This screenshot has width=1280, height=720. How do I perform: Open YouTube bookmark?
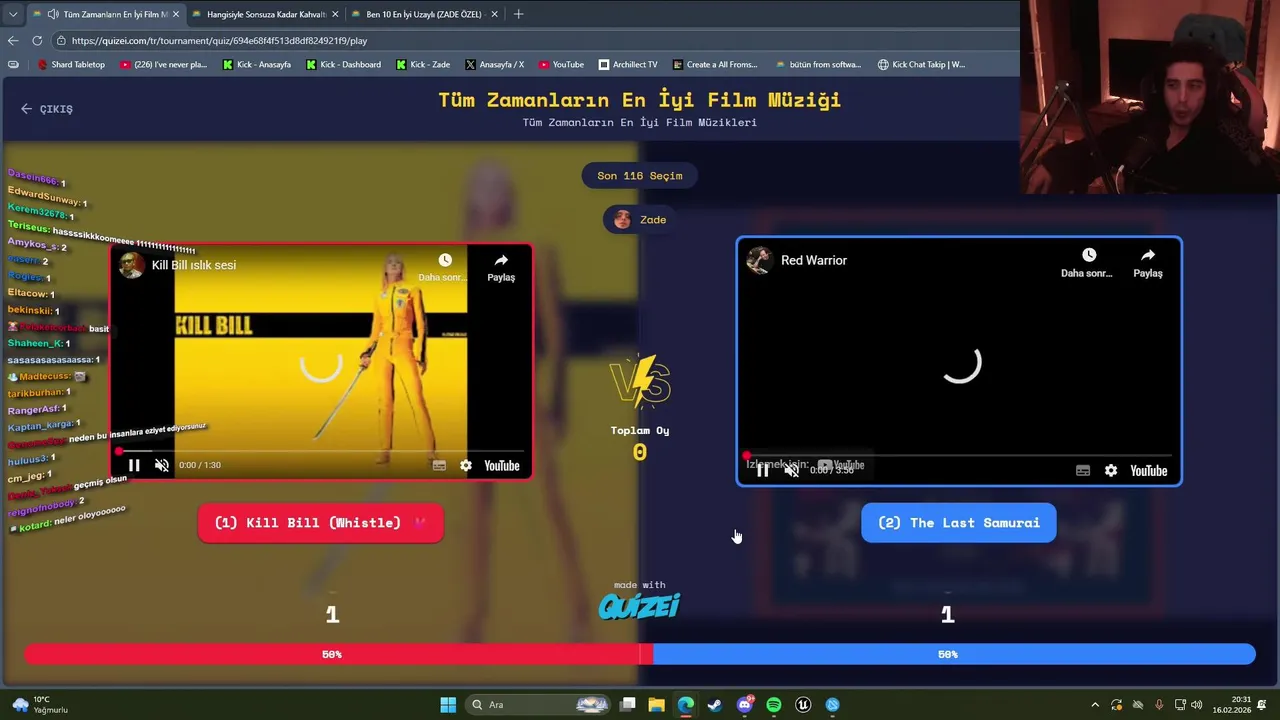561,64
